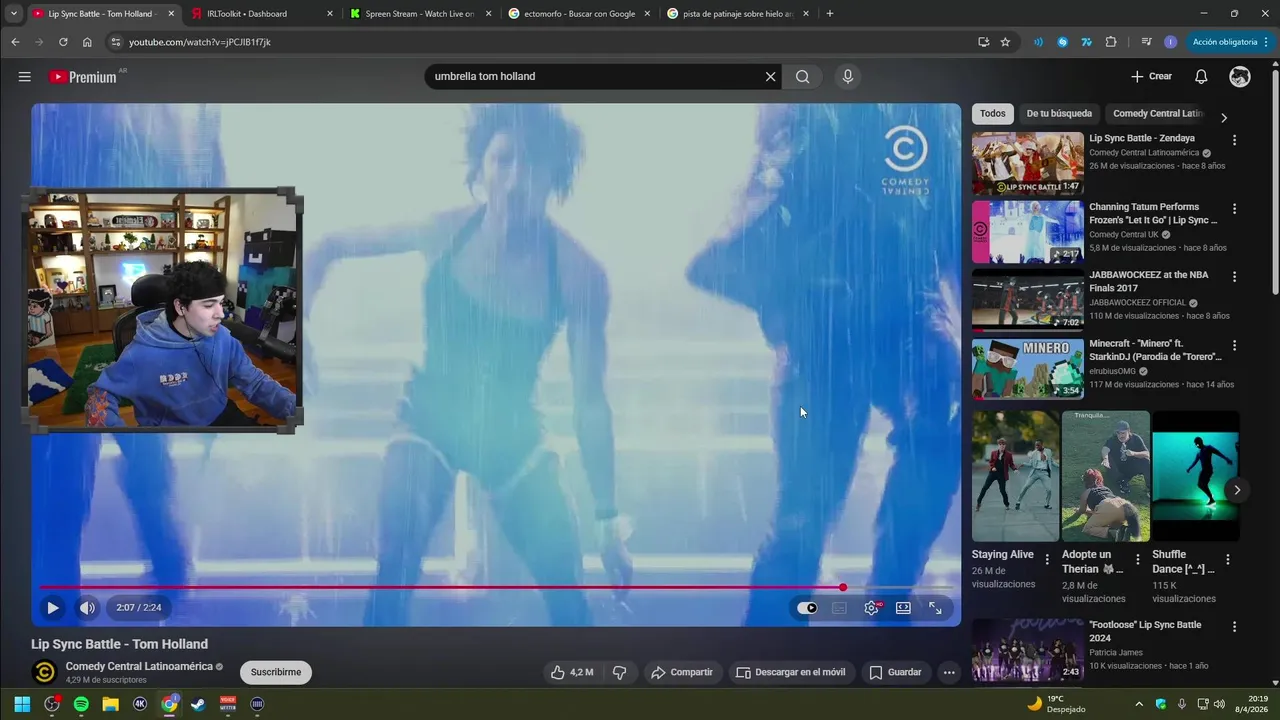The height and width of the screenshot is (720, 1280).
Task: Switch to Spreen Stream tab
Action: [420, 14]
